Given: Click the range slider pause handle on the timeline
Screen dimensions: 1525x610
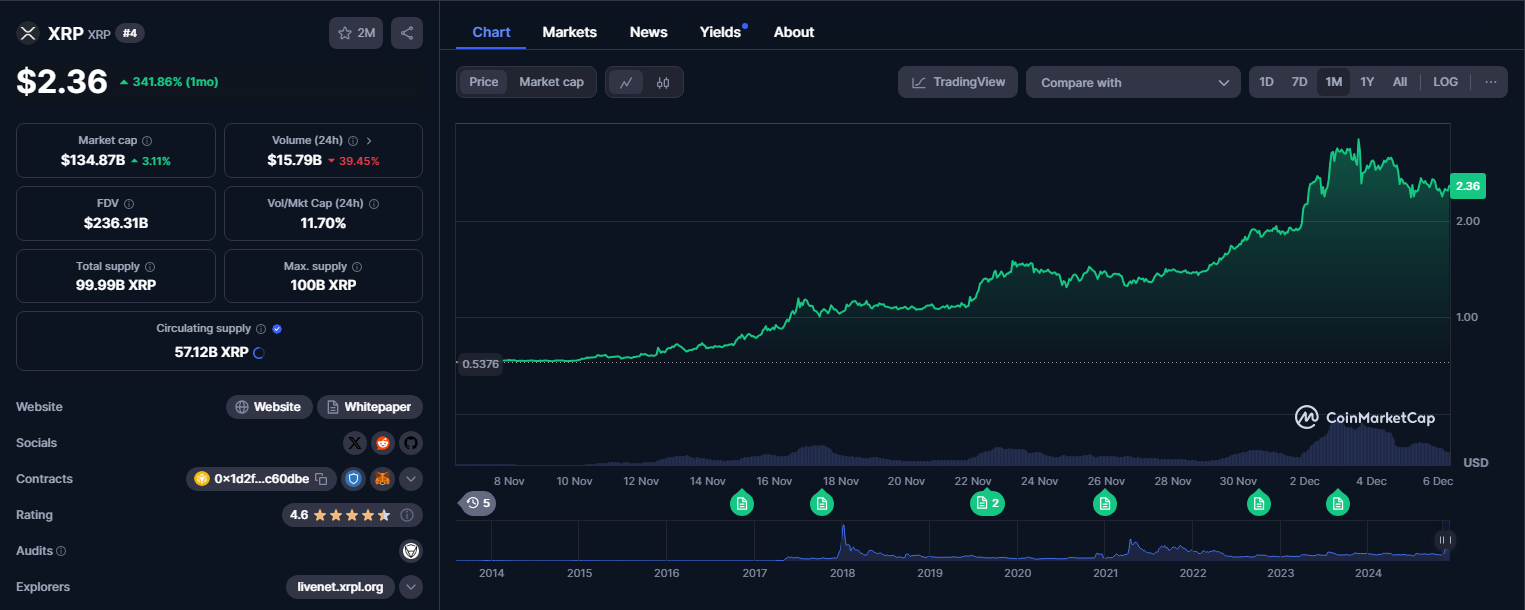Looking at the screenshot, I should coord(1444,540).
